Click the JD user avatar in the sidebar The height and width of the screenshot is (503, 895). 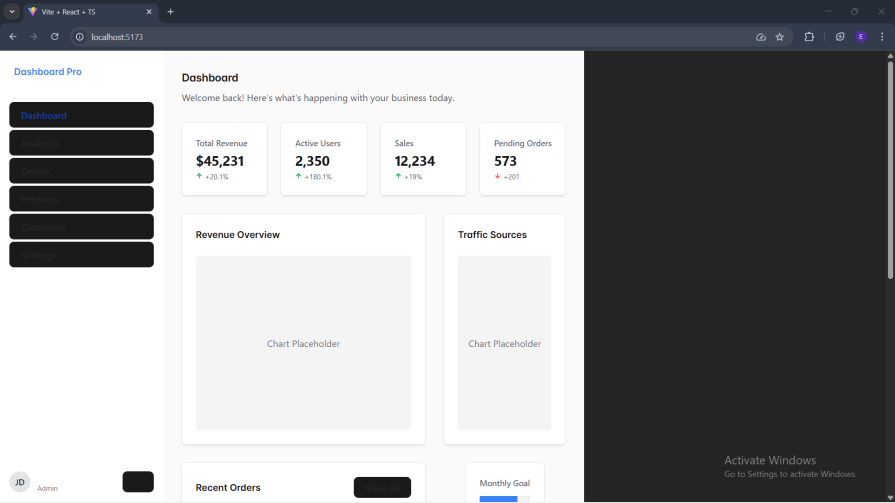point(19,482)
